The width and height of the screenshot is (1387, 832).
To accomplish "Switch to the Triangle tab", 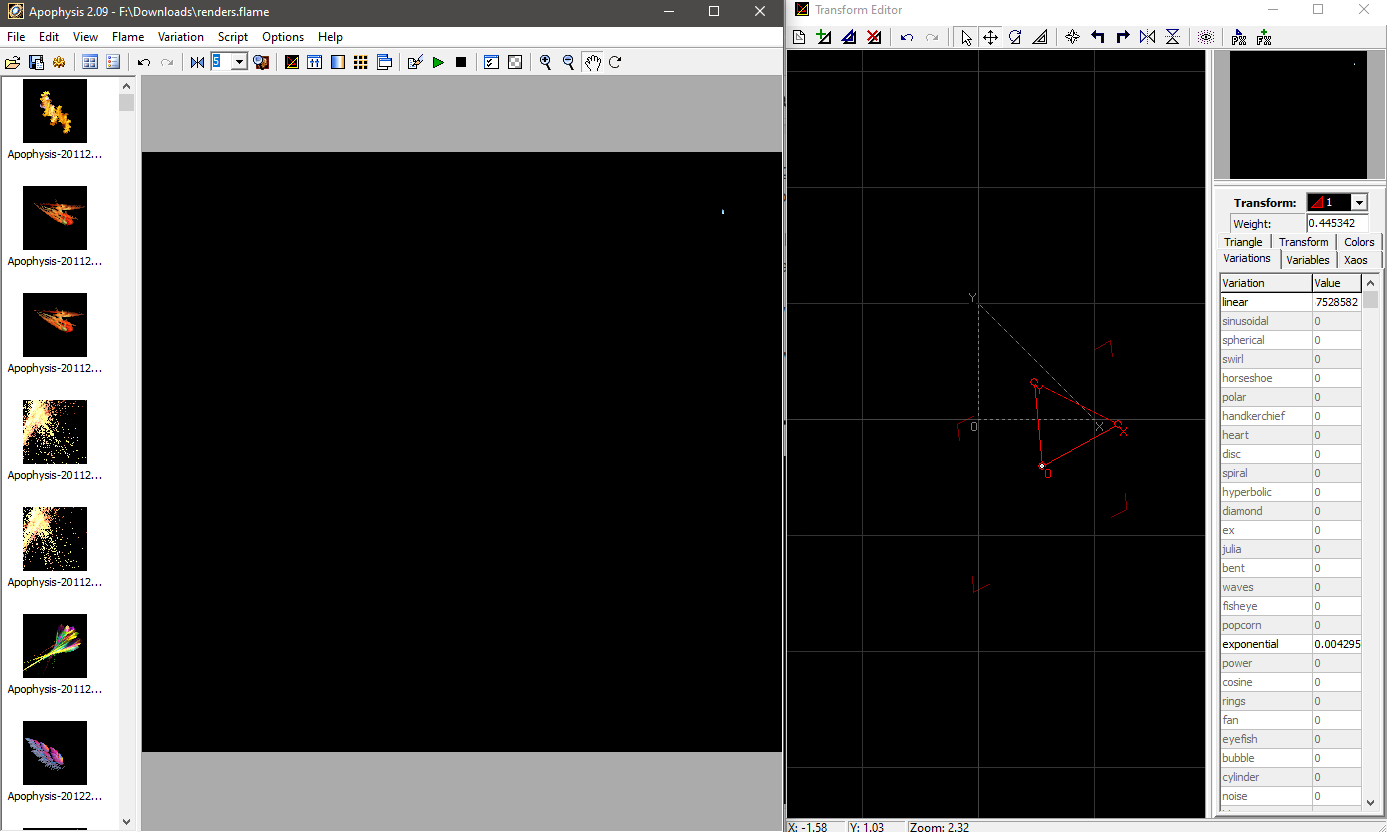I will [1243, 242].
